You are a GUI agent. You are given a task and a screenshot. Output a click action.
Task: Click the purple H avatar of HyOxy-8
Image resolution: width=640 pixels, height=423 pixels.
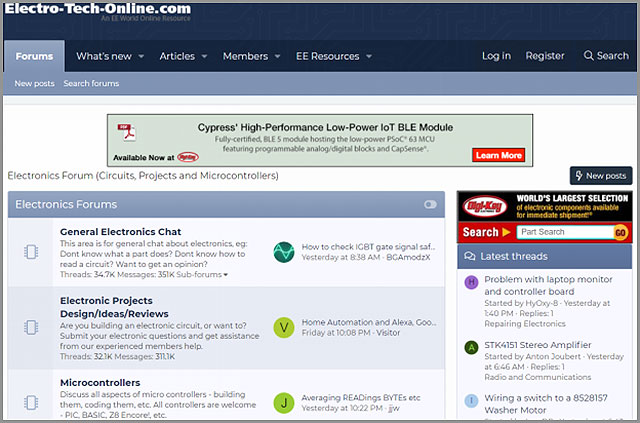(x=471, y=282)
